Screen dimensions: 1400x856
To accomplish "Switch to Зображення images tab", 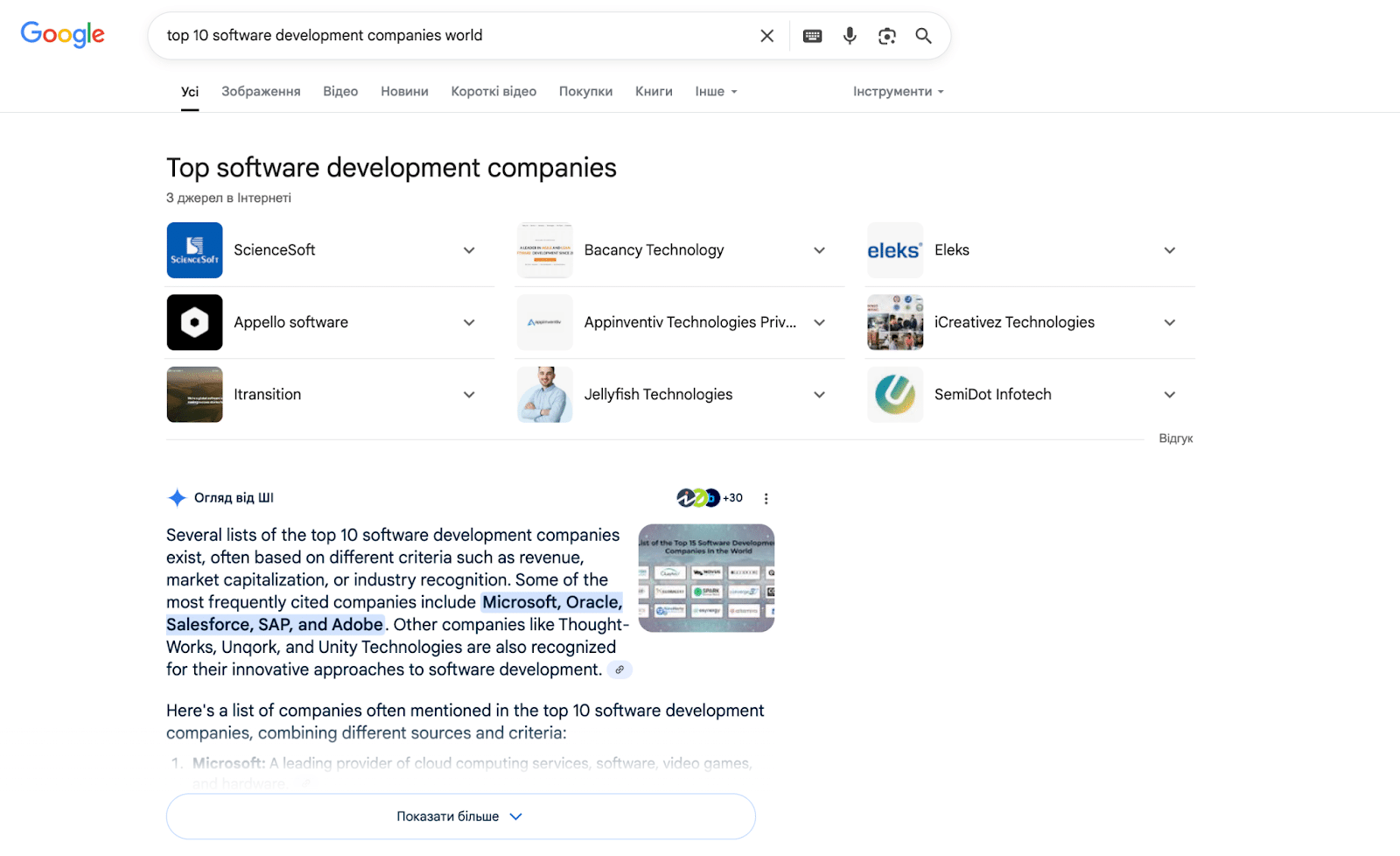I will point(261,91).
